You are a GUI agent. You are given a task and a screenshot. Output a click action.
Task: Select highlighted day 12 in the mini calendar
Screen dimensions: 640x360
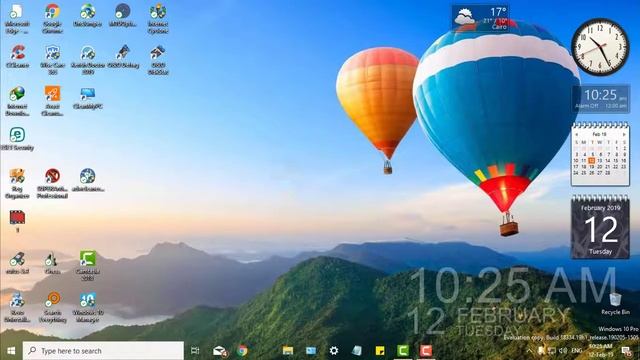pyautogui.click(x=592, y=161)
